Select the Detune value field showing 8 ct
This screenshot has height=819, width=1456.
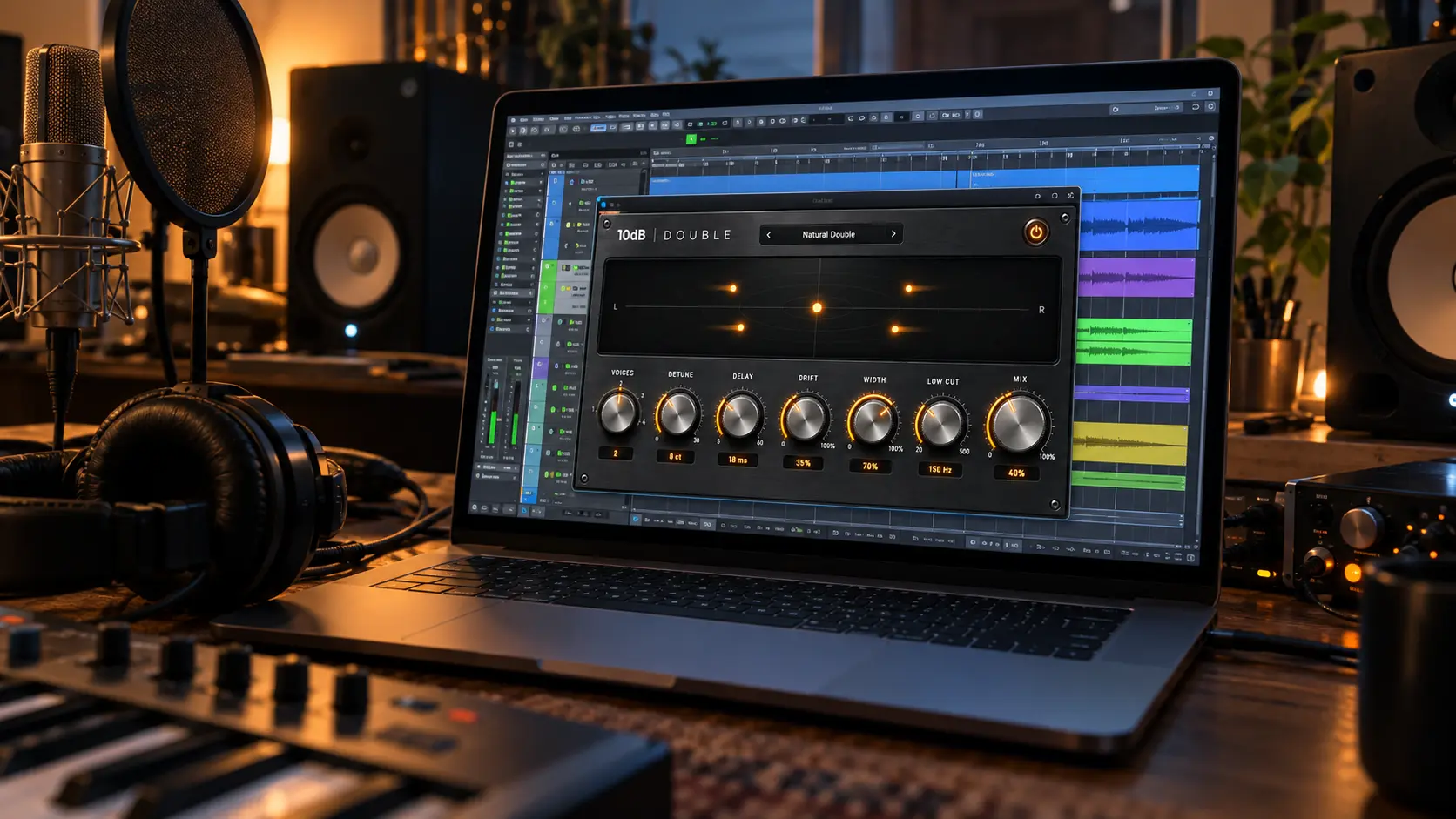675,456
